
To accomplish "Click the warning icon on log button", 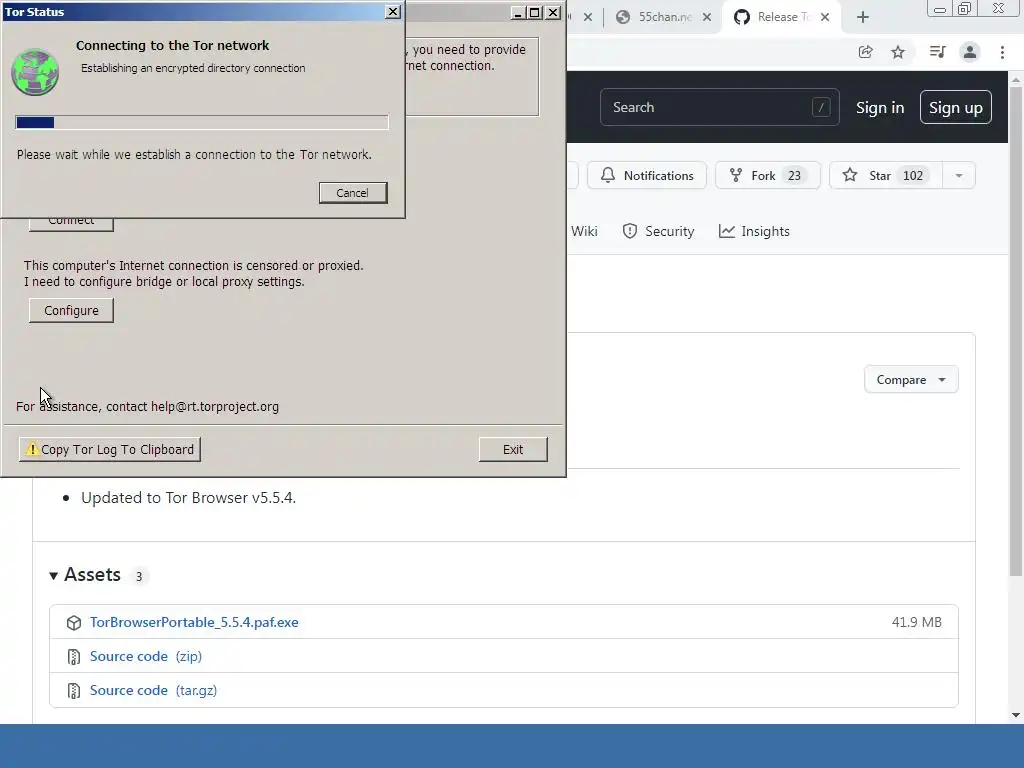I will point(32,449).
